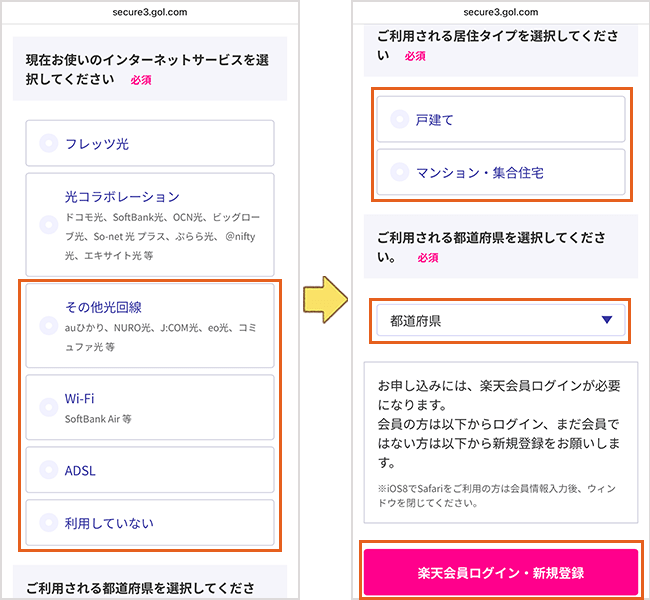Click the 現在お使いのインターネットサービス heading
Screen dimensions: 650x600
pos(147,69)
